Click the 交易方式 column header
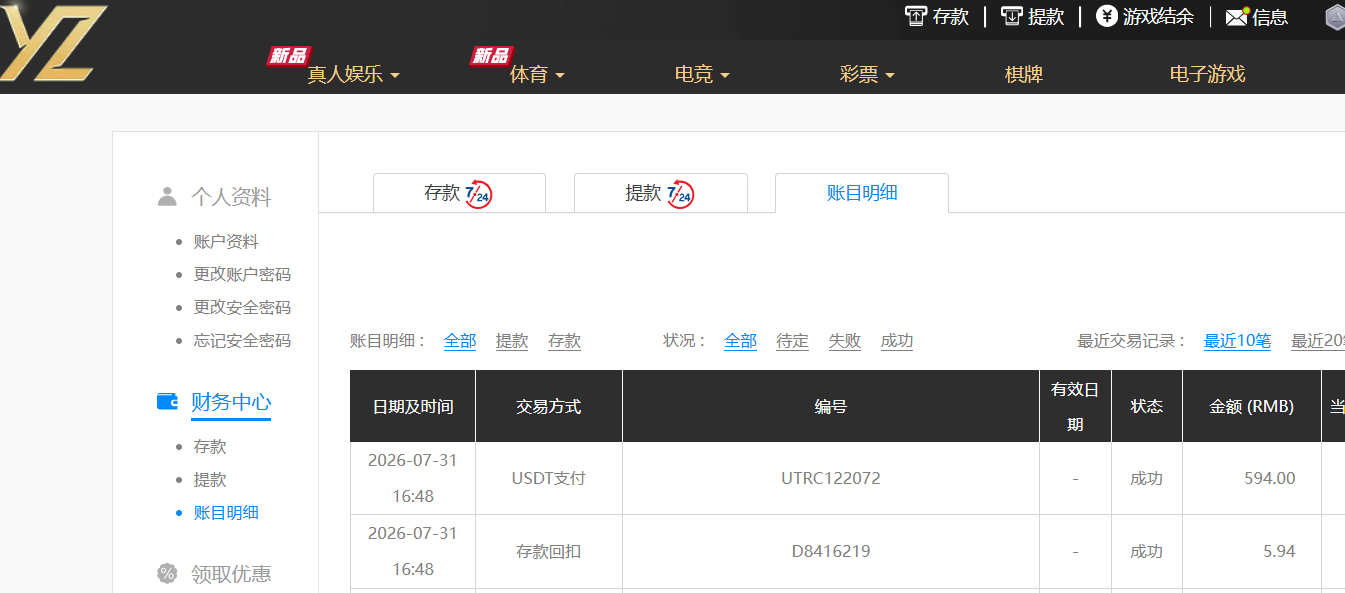 click(549, 406)
